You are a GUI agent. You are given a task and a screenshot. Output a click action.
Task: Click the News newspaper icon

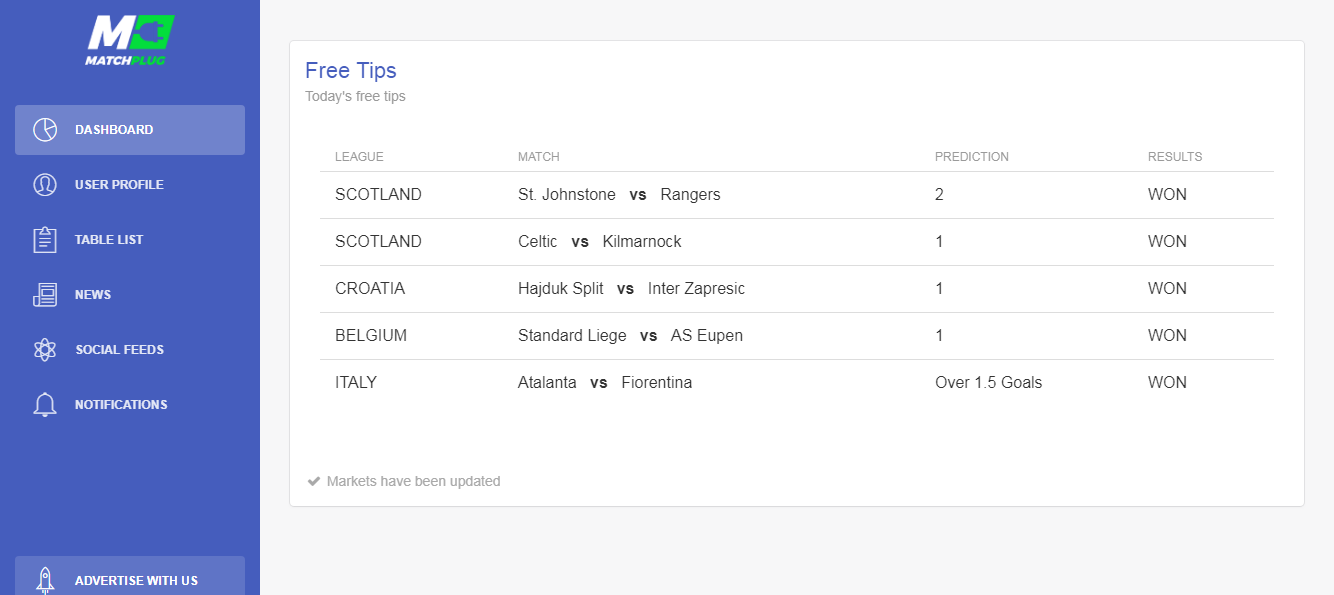coord(45,295)
